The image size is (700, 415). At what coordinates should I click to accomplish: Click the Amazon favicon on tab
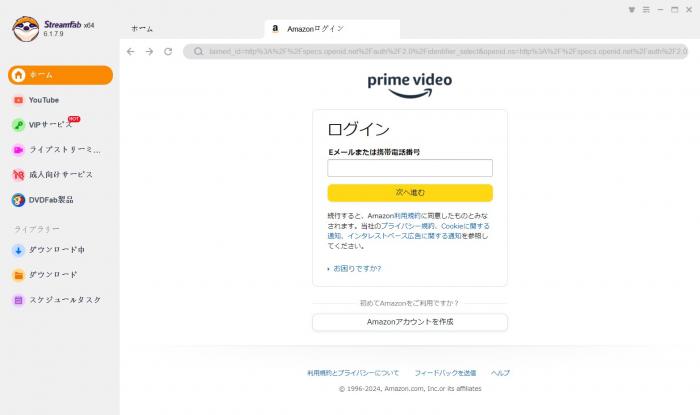click(x=275, y=29)
